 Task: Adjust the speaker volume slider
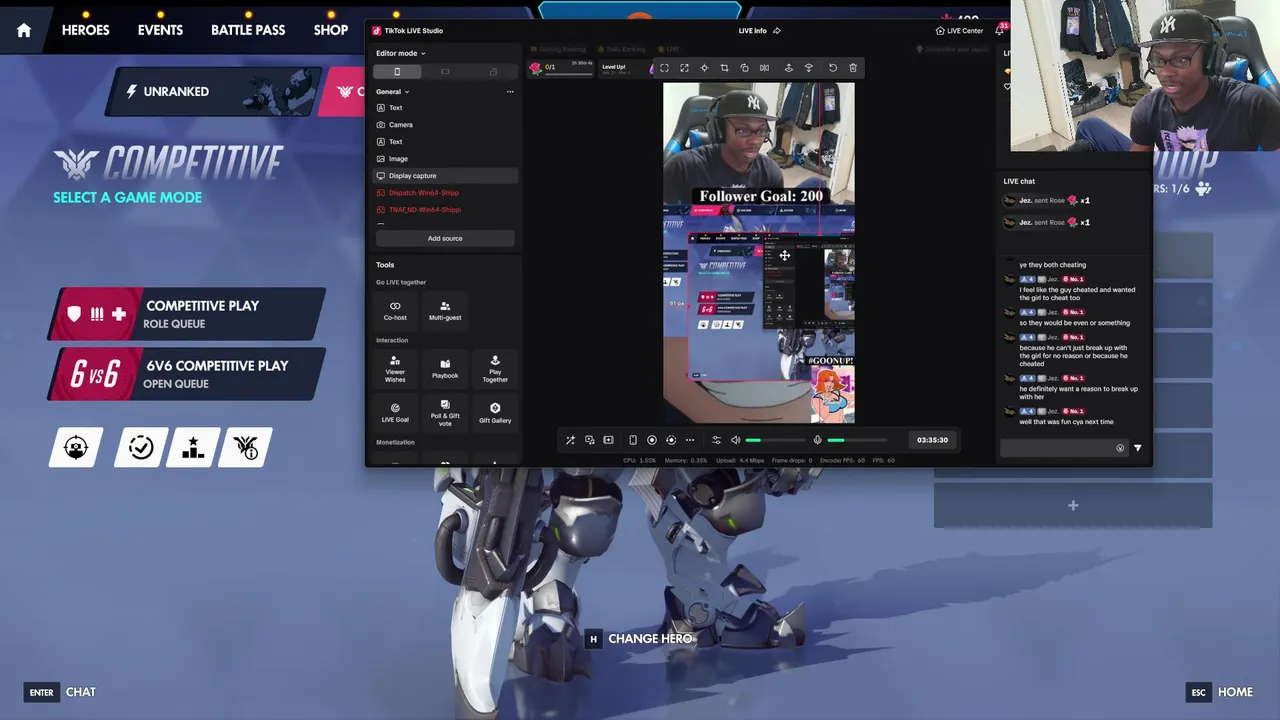point(775,440)
